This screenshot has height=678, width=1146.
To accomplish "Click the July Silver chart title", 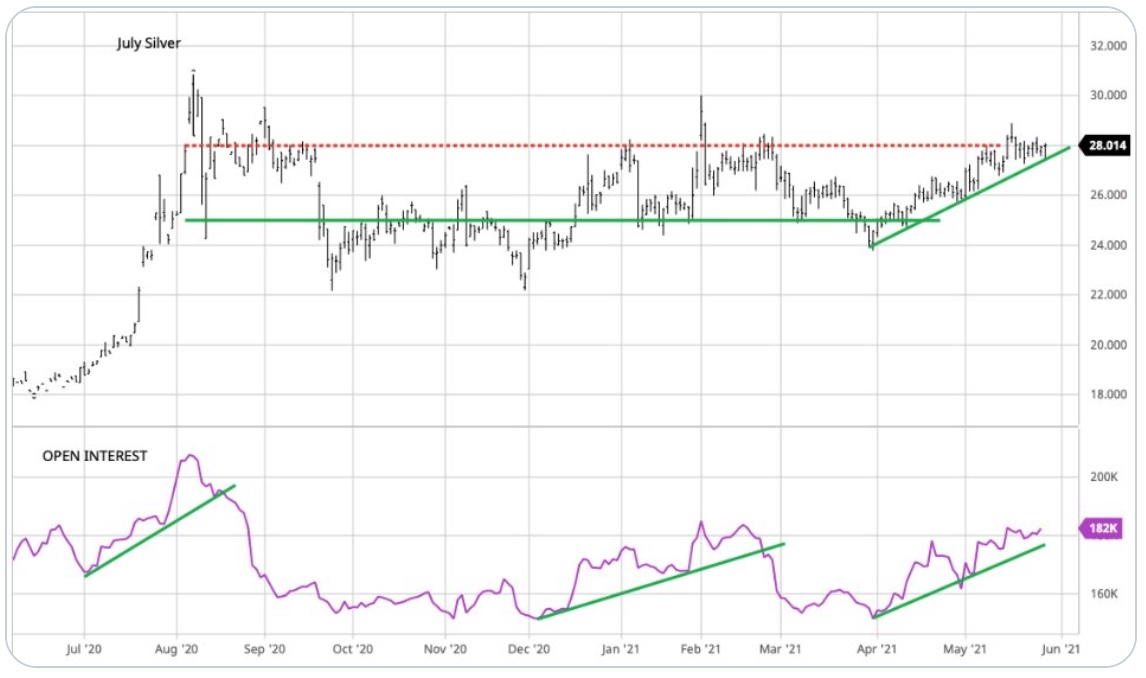I will [x=149, y=43].
